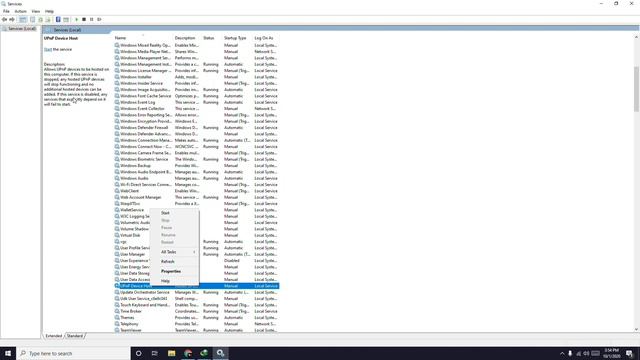The width and height of the screenshot is (640, 360).
Task: Click the Forward arrow in the toolbar
Action: tap(12, 20)
